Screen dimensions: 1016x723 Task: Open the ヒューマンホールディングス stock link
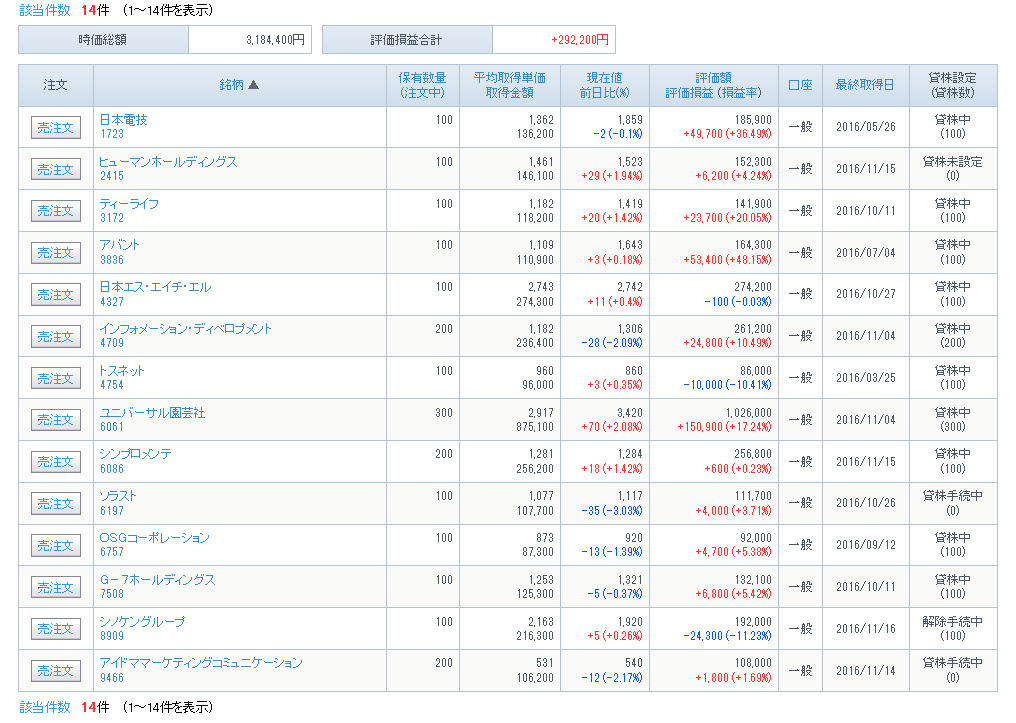tap(168, 162)
